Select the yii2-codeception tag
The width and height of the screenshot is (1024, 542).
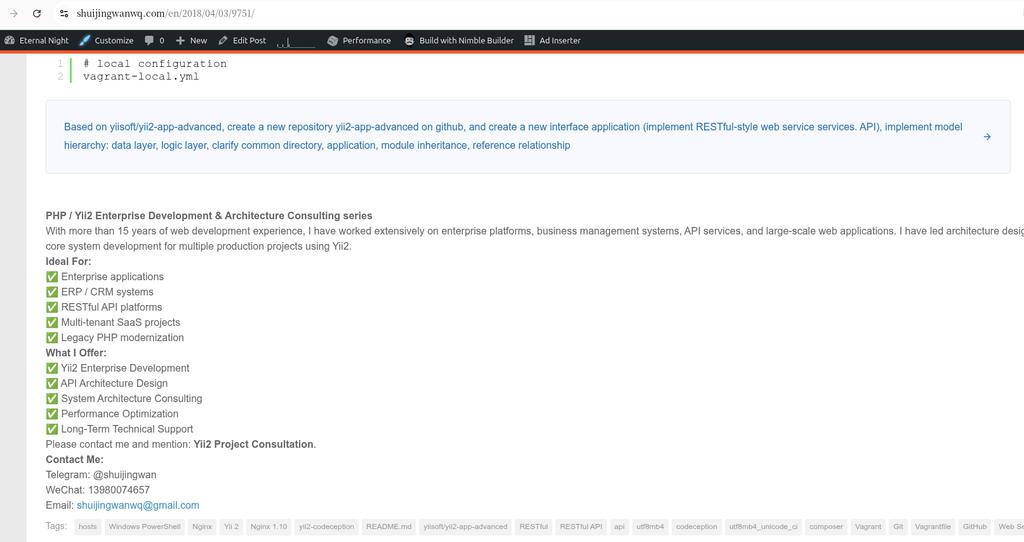coord(327,526)
